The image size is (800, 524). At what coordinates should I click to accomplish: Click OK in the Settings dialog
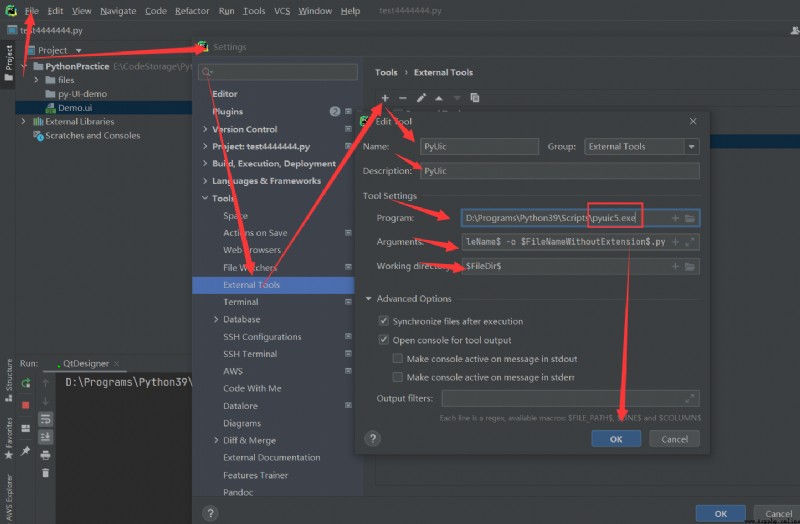720,513
